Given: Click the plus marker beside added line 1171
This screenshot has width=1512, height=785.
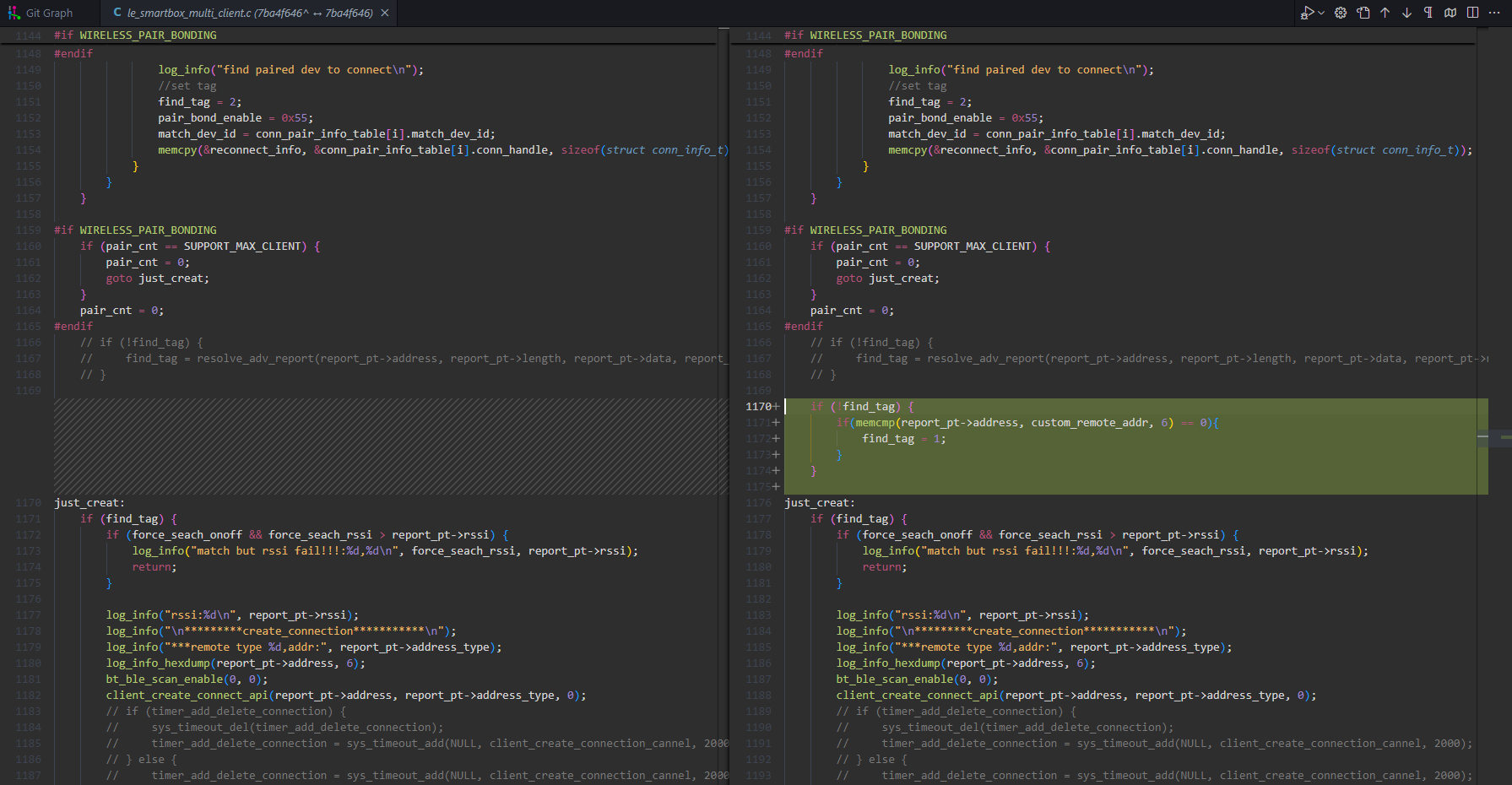Looking at the screenshot, I should pos(776,423).
